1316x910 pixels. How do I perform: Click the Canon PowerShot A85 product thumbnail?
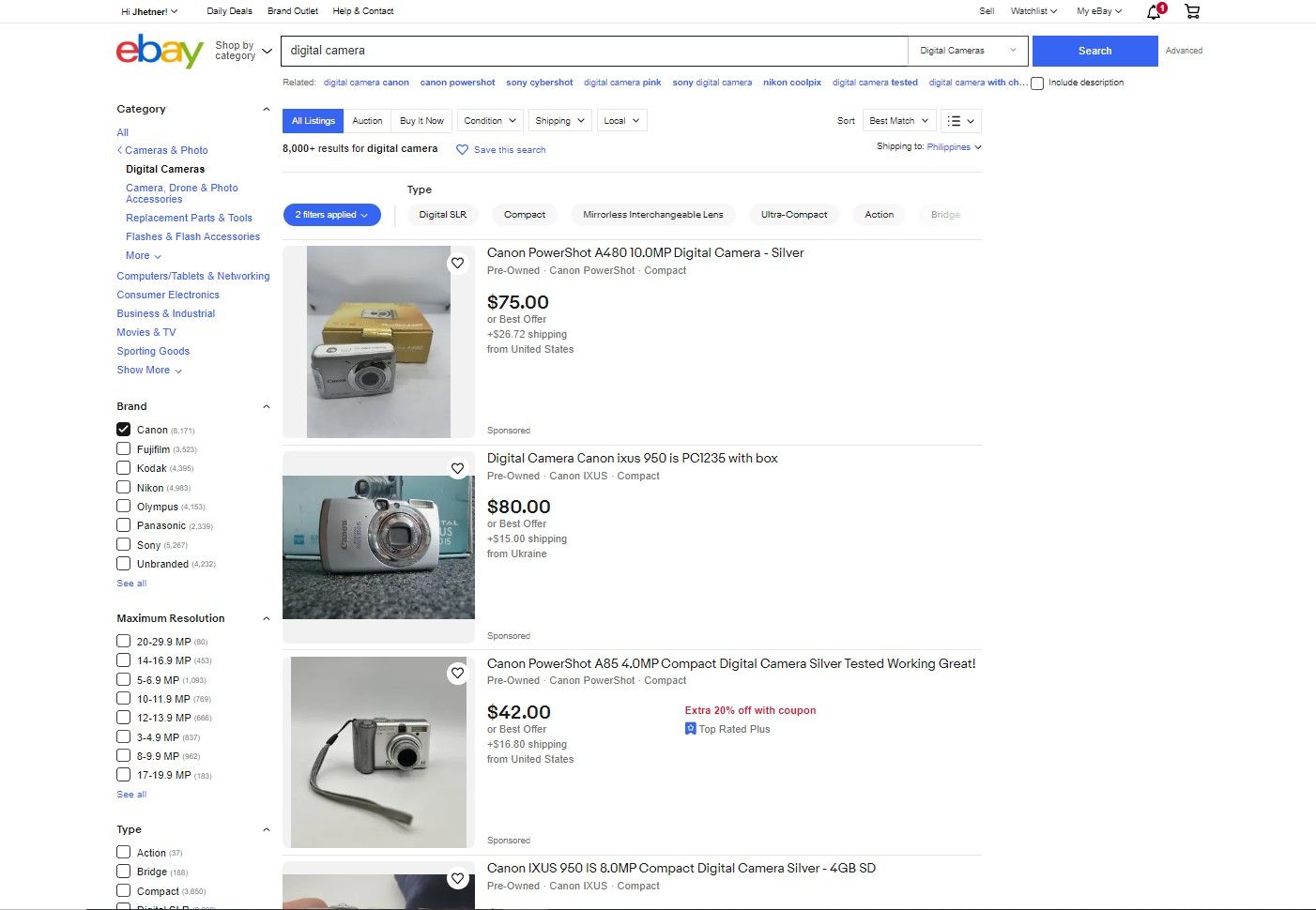378,751
